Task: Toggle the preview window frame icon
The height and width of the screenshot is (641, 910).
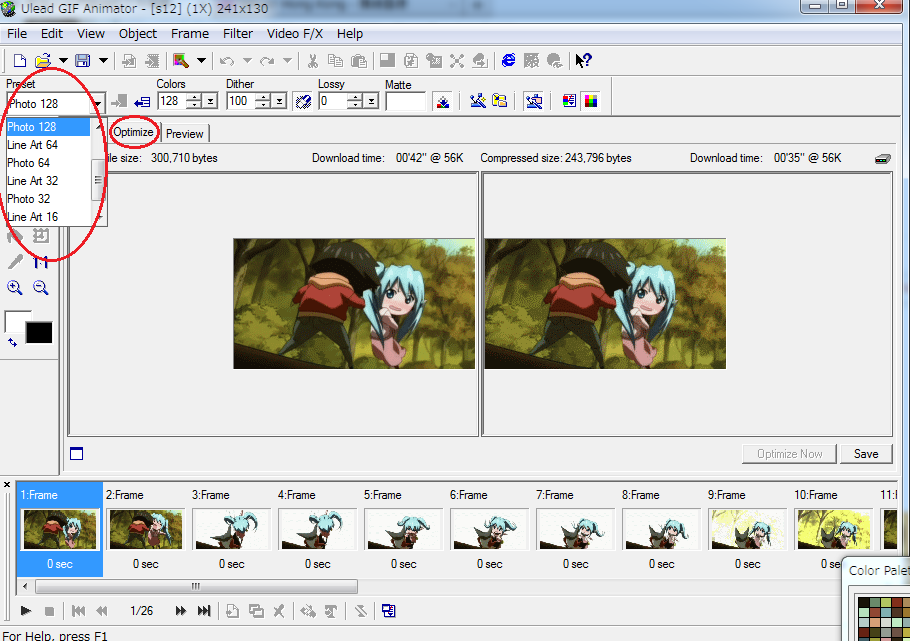Action: pos(77,453)
